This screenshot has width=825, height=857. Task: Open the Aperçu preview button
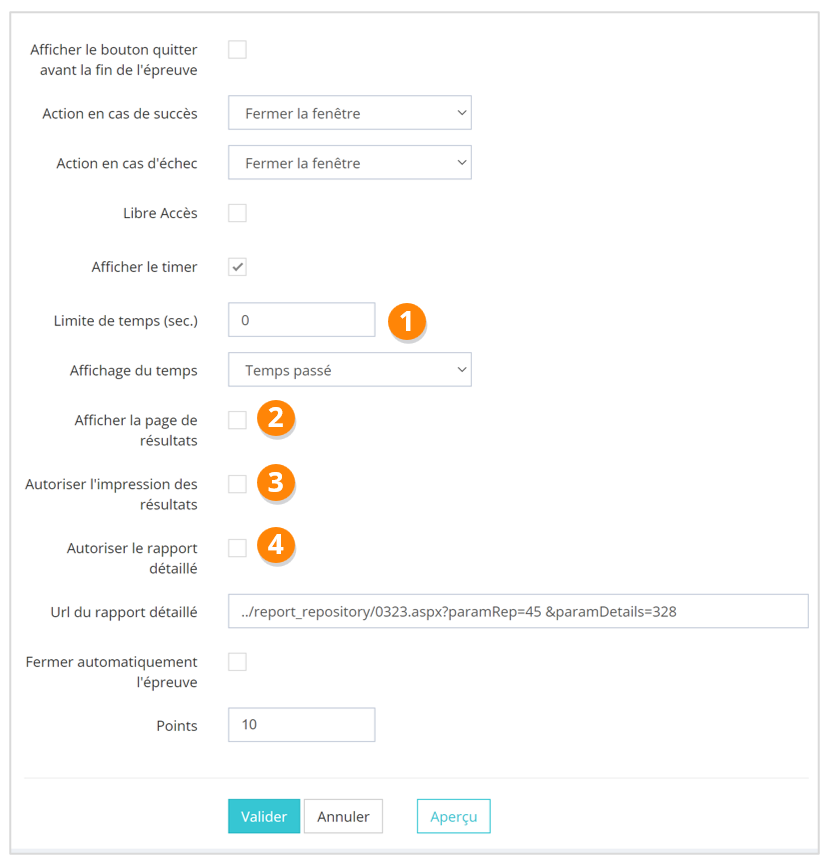pos(453,816)
